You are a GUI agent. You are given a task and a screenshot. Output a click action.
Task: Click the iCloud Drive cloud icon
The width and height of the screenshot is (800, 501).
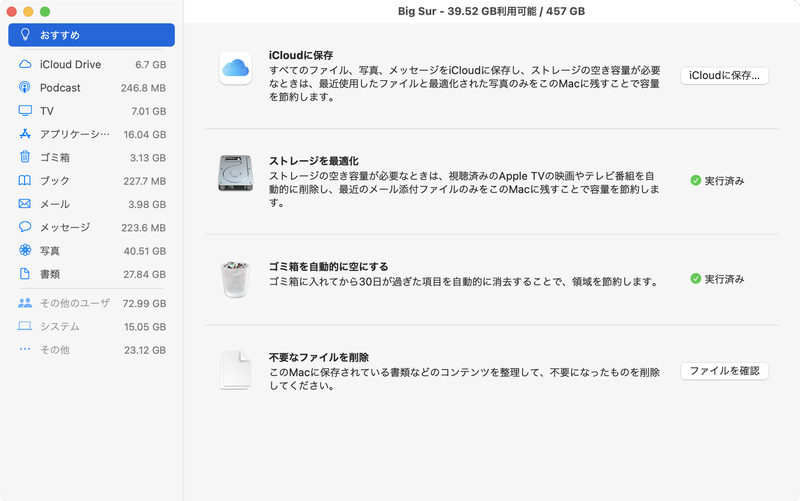24,64
